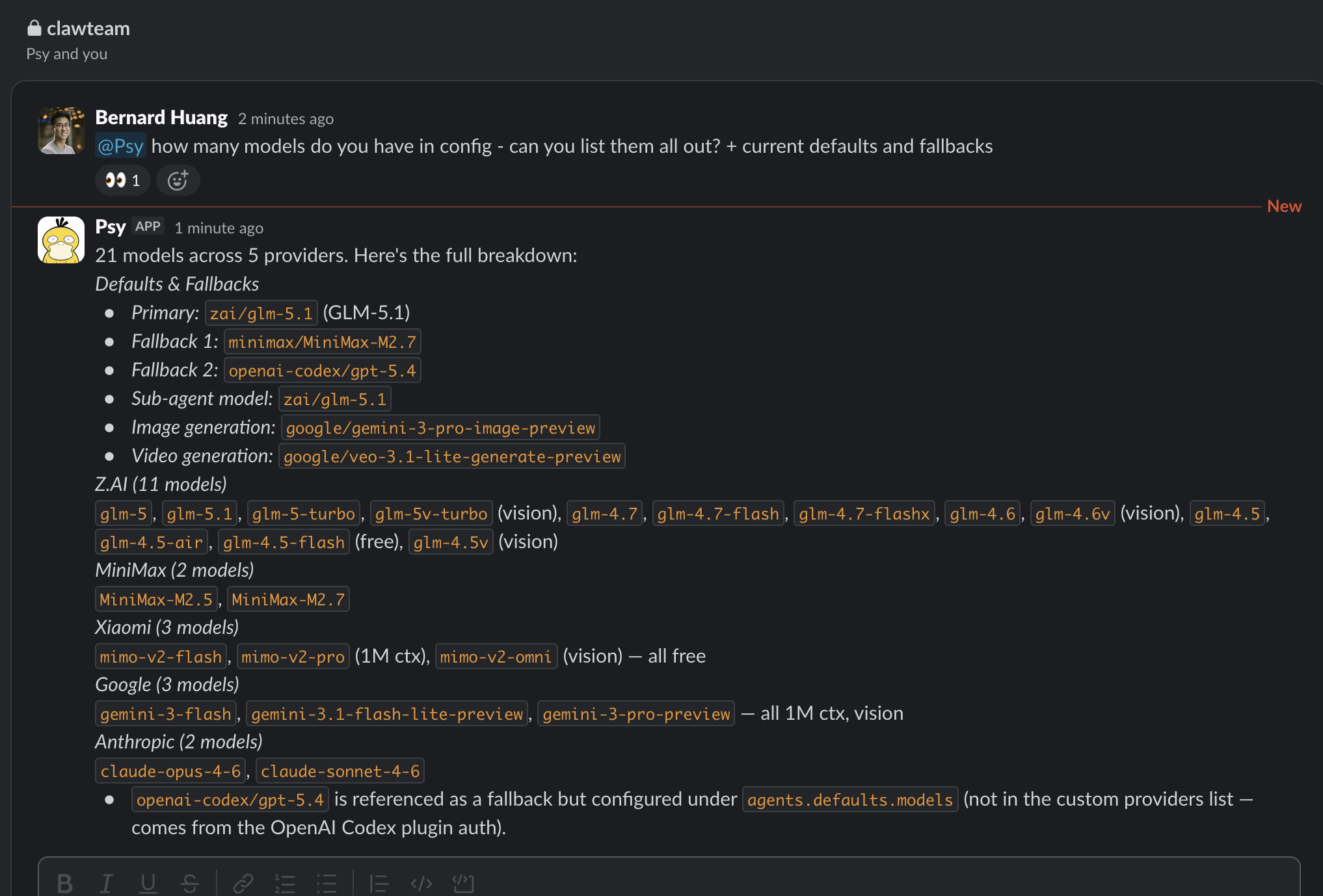
Task: Select Psy's bot name in the message
Action: pos(110,226)
